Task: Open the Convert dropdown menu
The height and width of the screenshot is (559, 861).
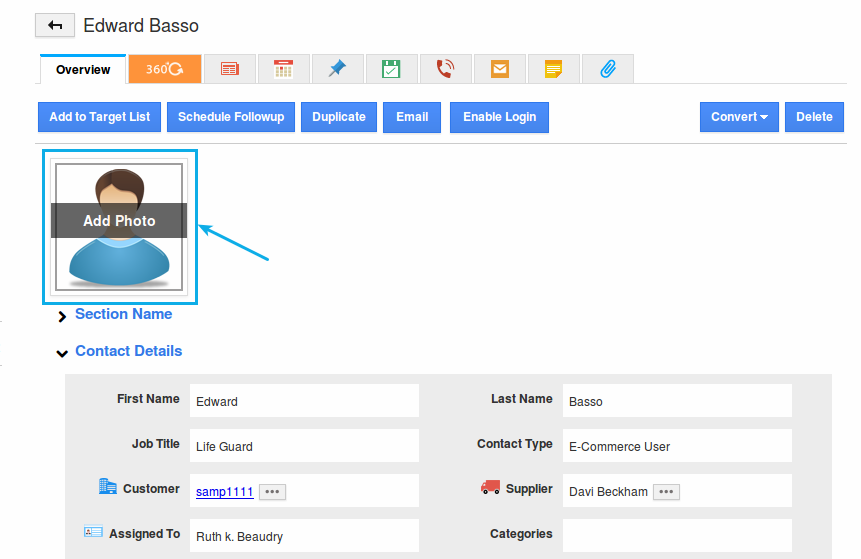Action: [x=739, y=117]
